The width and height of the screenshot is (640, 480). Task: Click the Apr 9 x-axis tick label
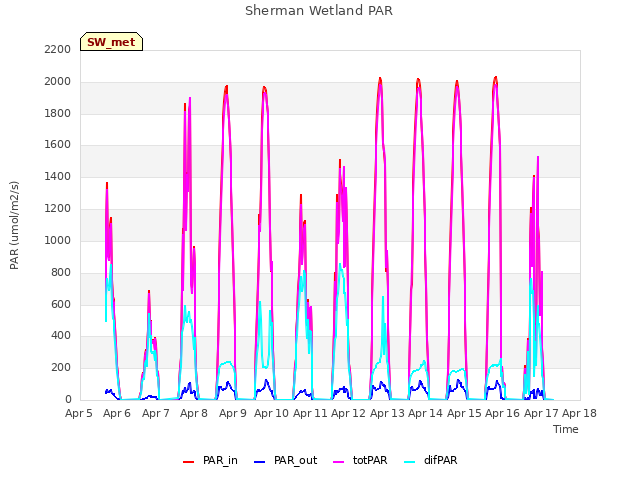click(233, 413)
